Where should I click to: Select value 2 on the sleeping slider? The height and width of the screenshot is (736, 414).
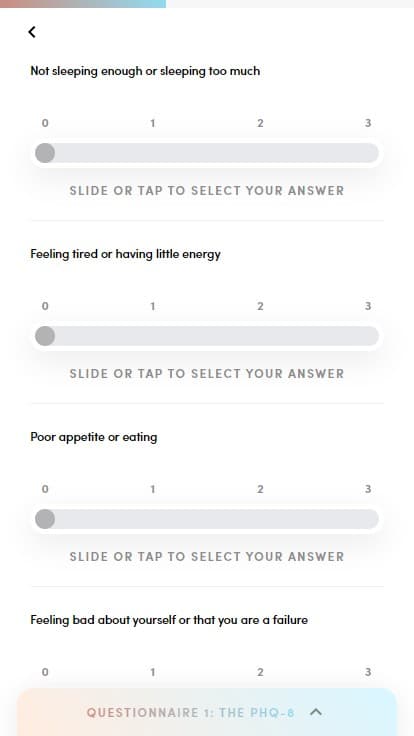coord(260,153)
